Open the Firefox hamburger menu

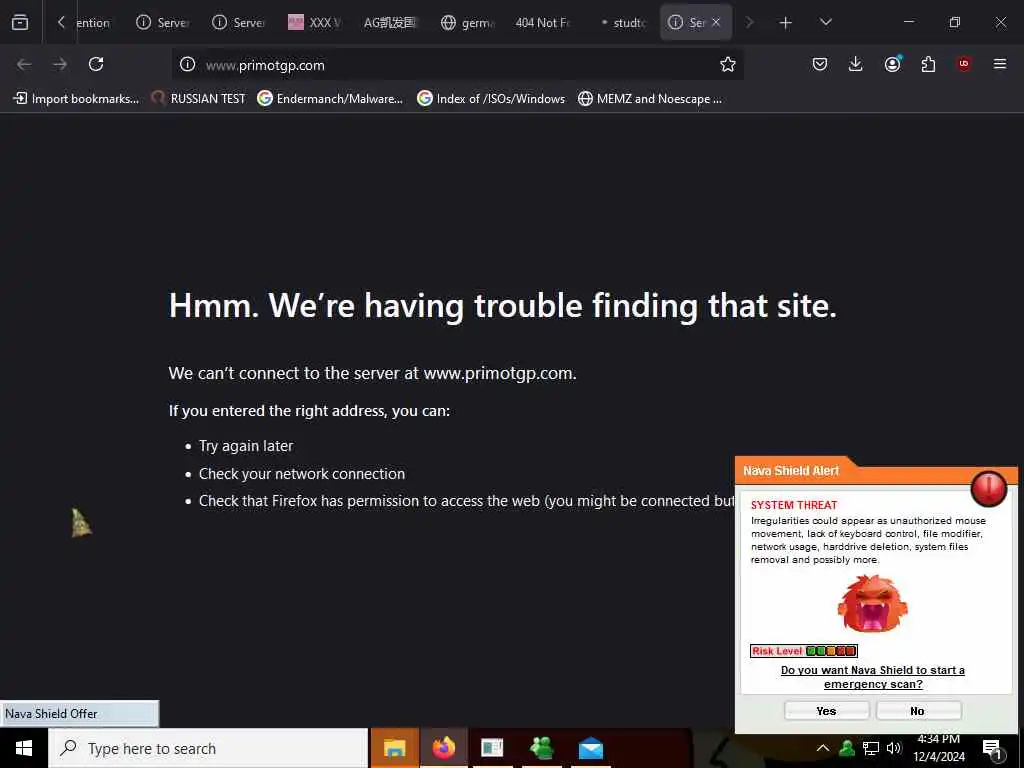coord(1000,64)
